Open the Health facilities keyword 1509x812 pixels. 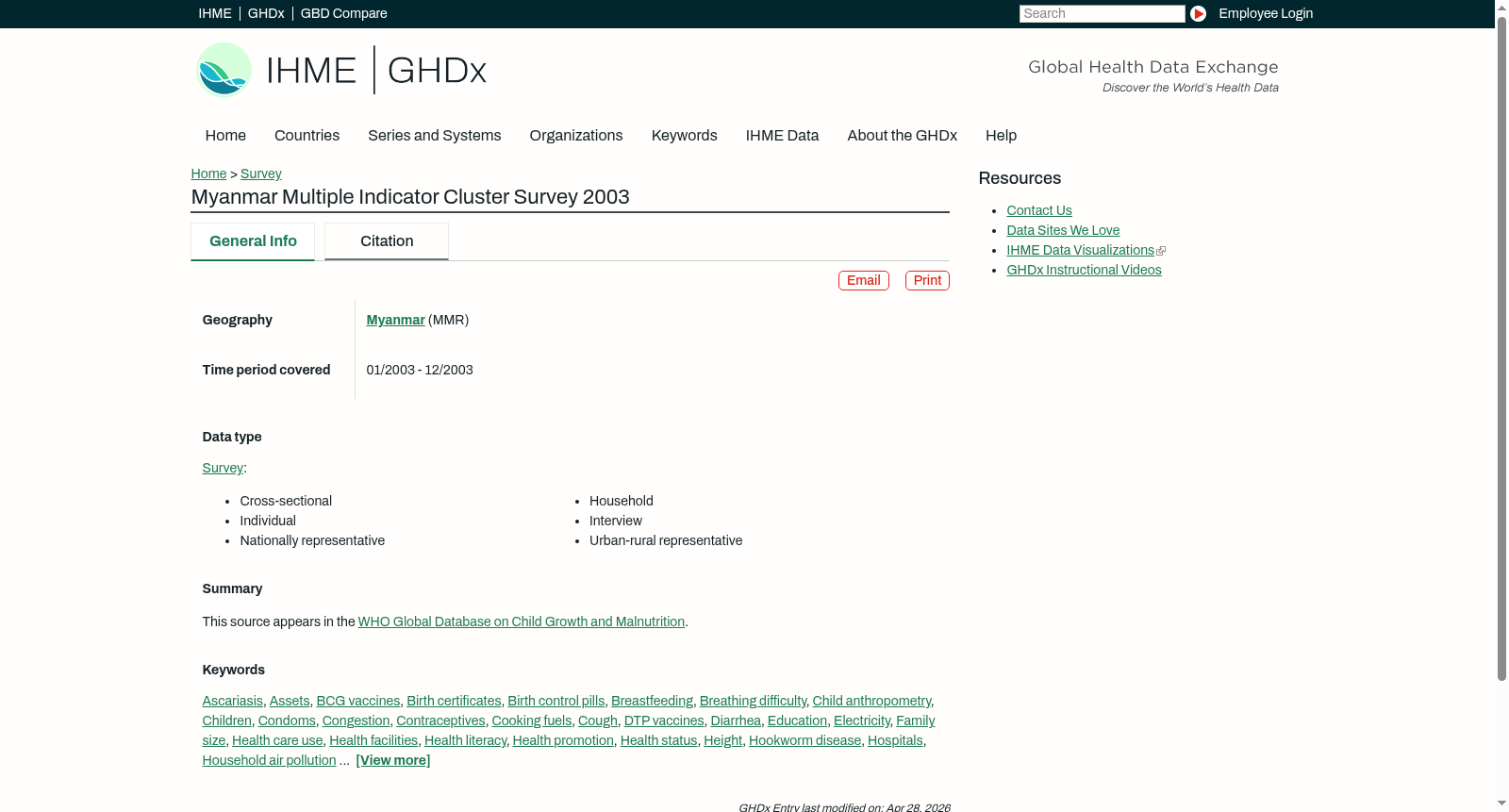coord(373,740)
